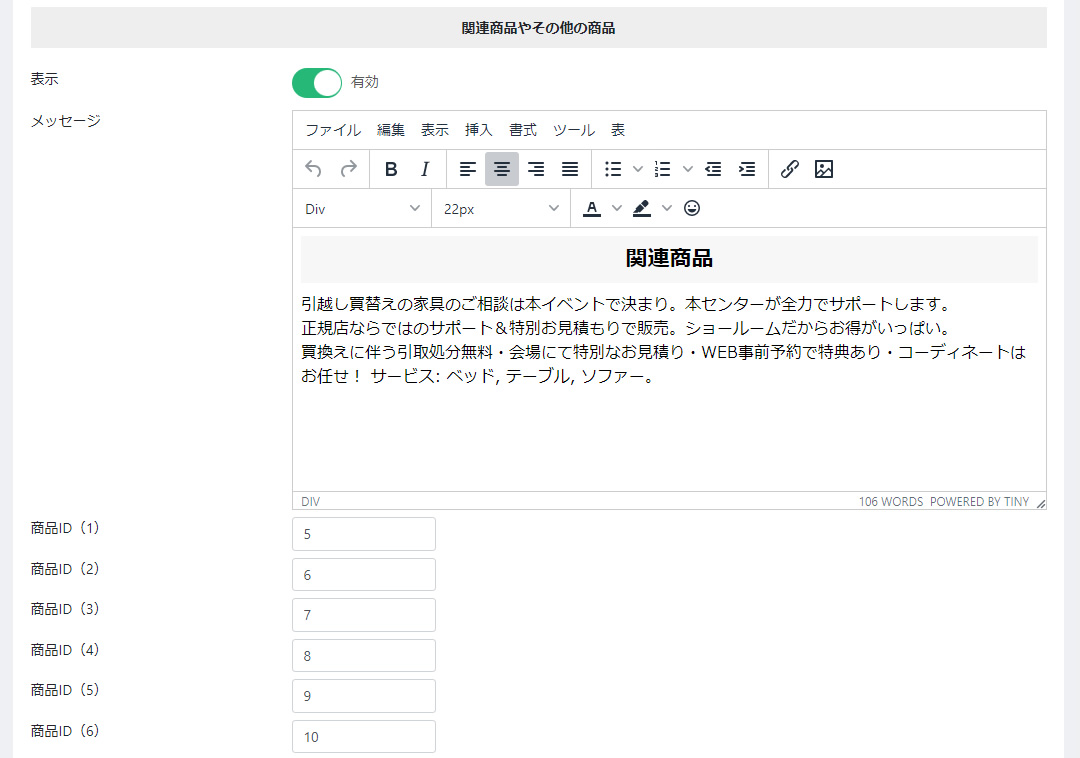Open the 表示 editor menu
This screenshot has height=758, width=1080.
[435, 130]
